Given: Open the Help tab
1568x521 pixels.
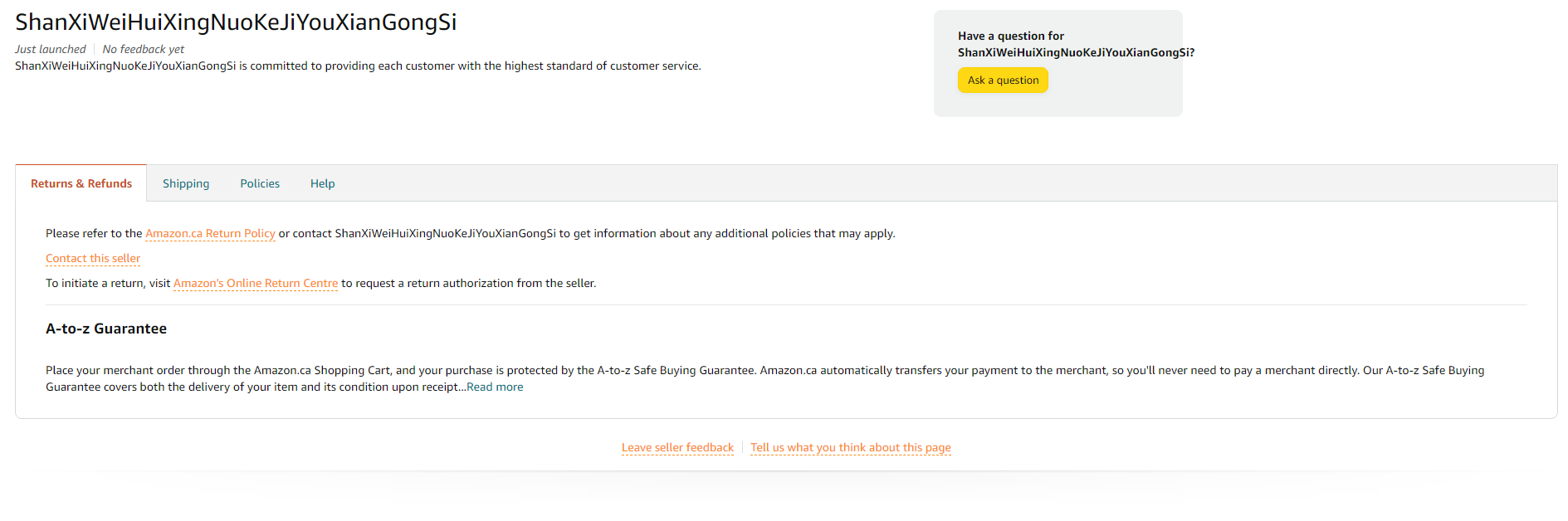Looking at the screenshot, I should tap(323, 183).
